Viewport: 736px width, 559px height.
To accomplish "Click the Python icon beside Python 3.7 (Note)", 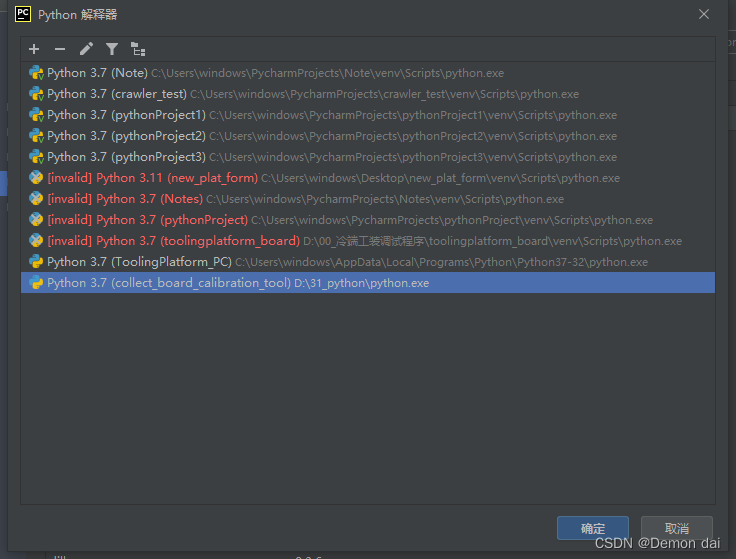I will 36,73.
